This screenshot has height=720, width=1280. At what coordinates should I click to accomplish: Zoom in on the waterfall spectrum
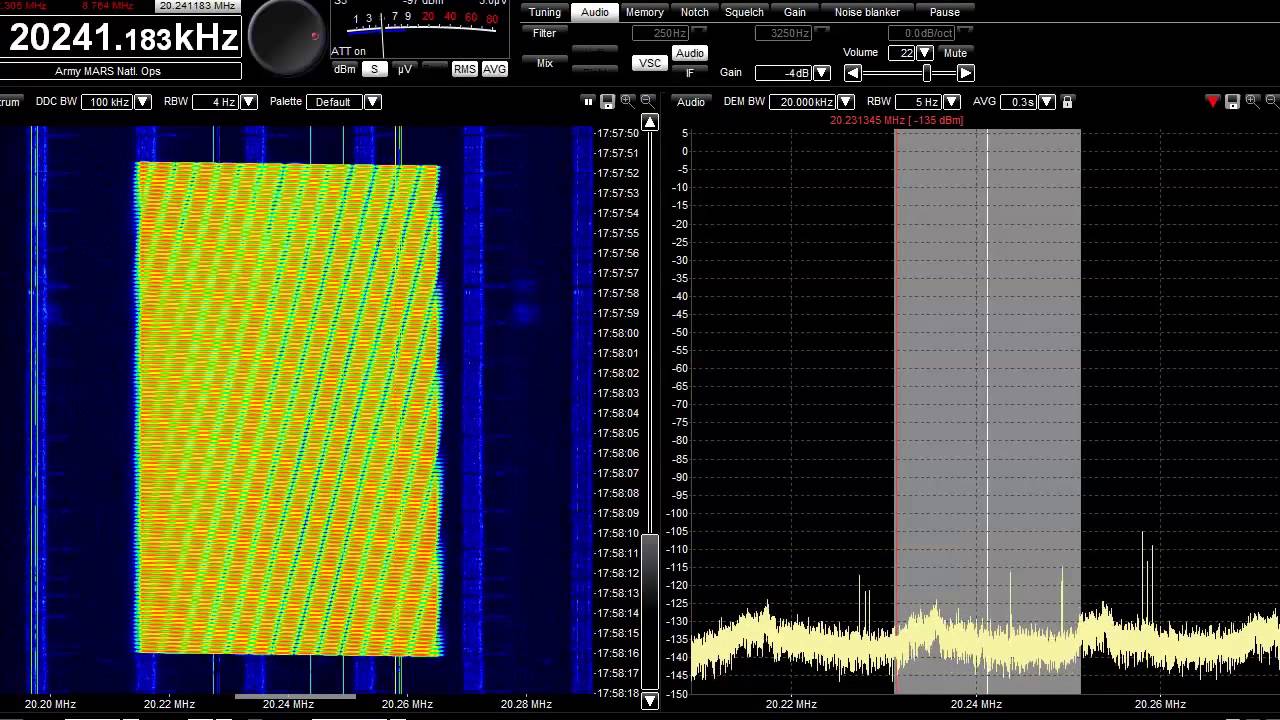627,101
